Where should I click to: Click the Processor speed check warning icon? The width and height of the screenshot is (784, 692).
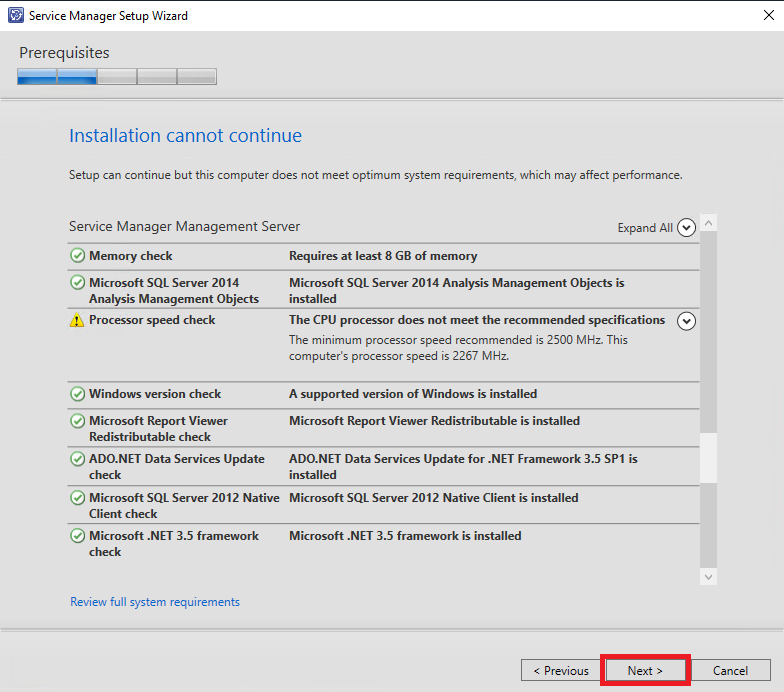(x=76, y=320)
